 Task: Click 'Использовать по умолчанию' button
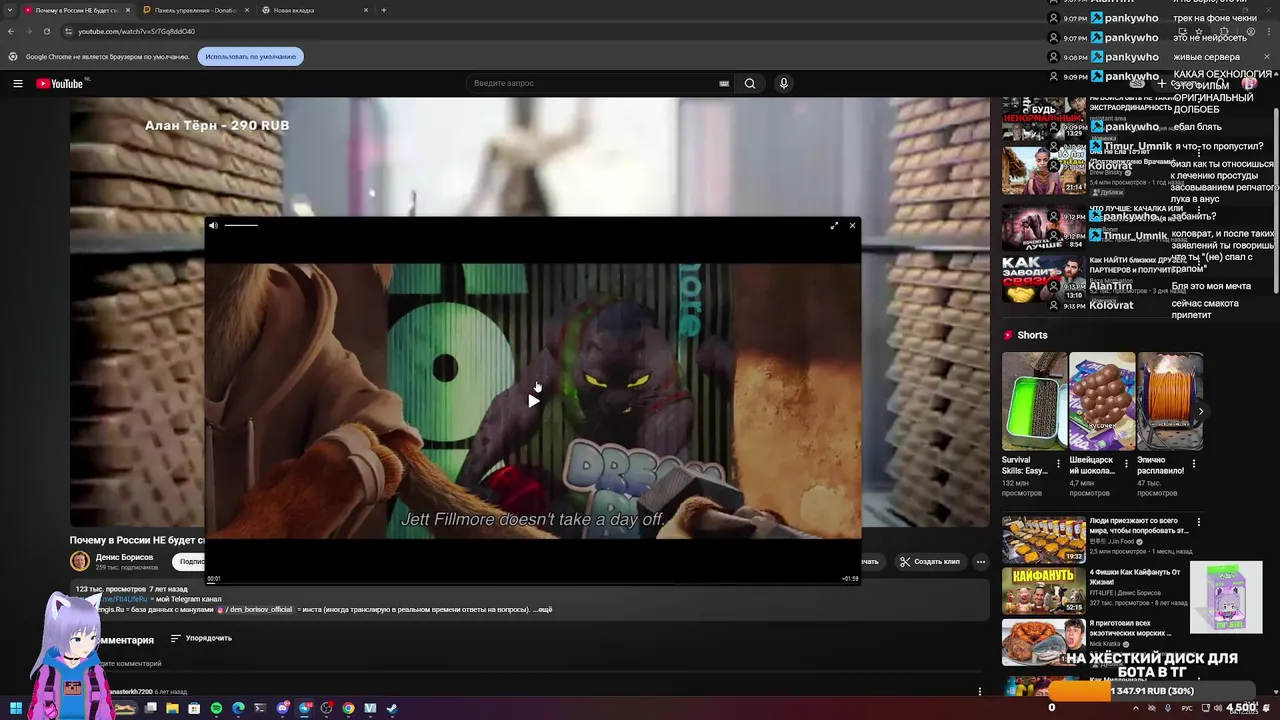click(251, 57)
